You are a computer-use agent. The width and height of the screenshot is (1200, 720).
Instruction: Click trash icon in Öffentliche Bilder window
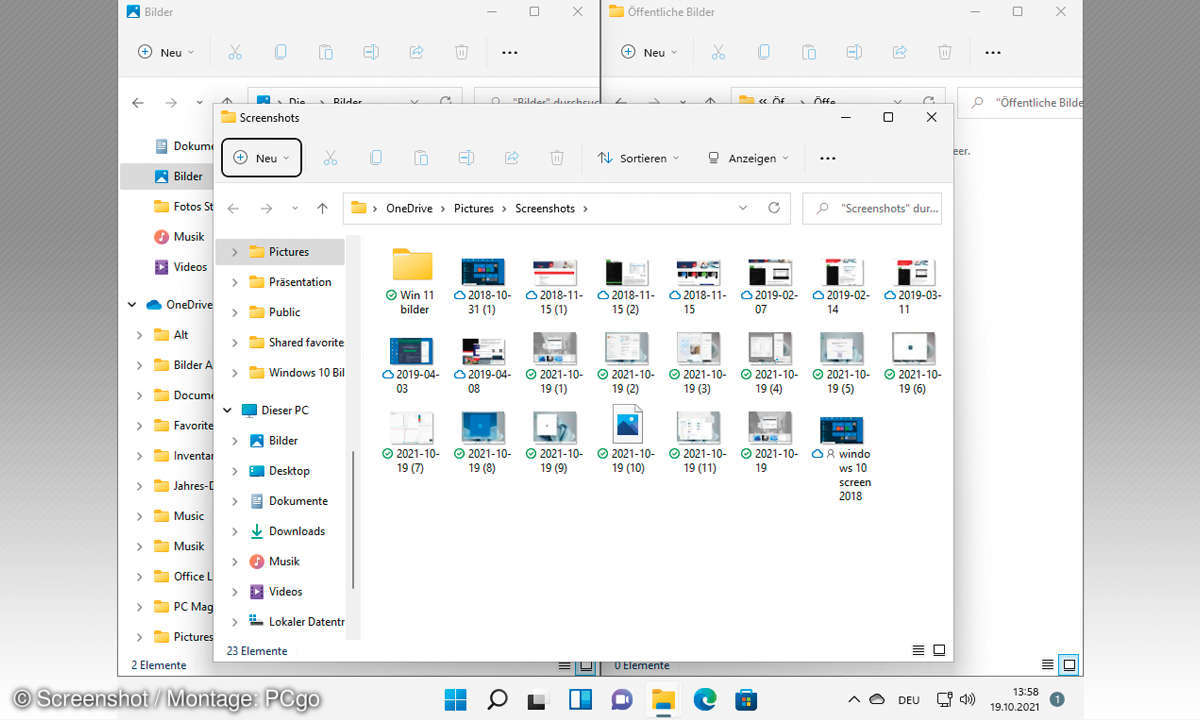point(944,52)
